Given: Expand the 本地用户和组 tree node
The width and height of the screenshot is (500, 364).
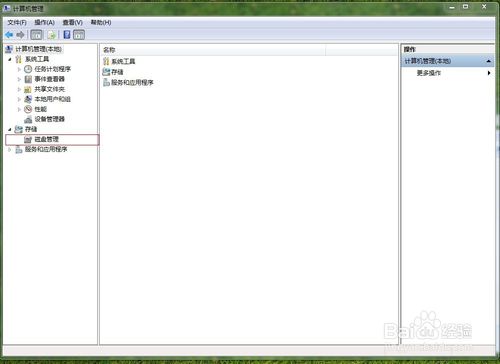Looking at the screenshot, I should 19,99.
